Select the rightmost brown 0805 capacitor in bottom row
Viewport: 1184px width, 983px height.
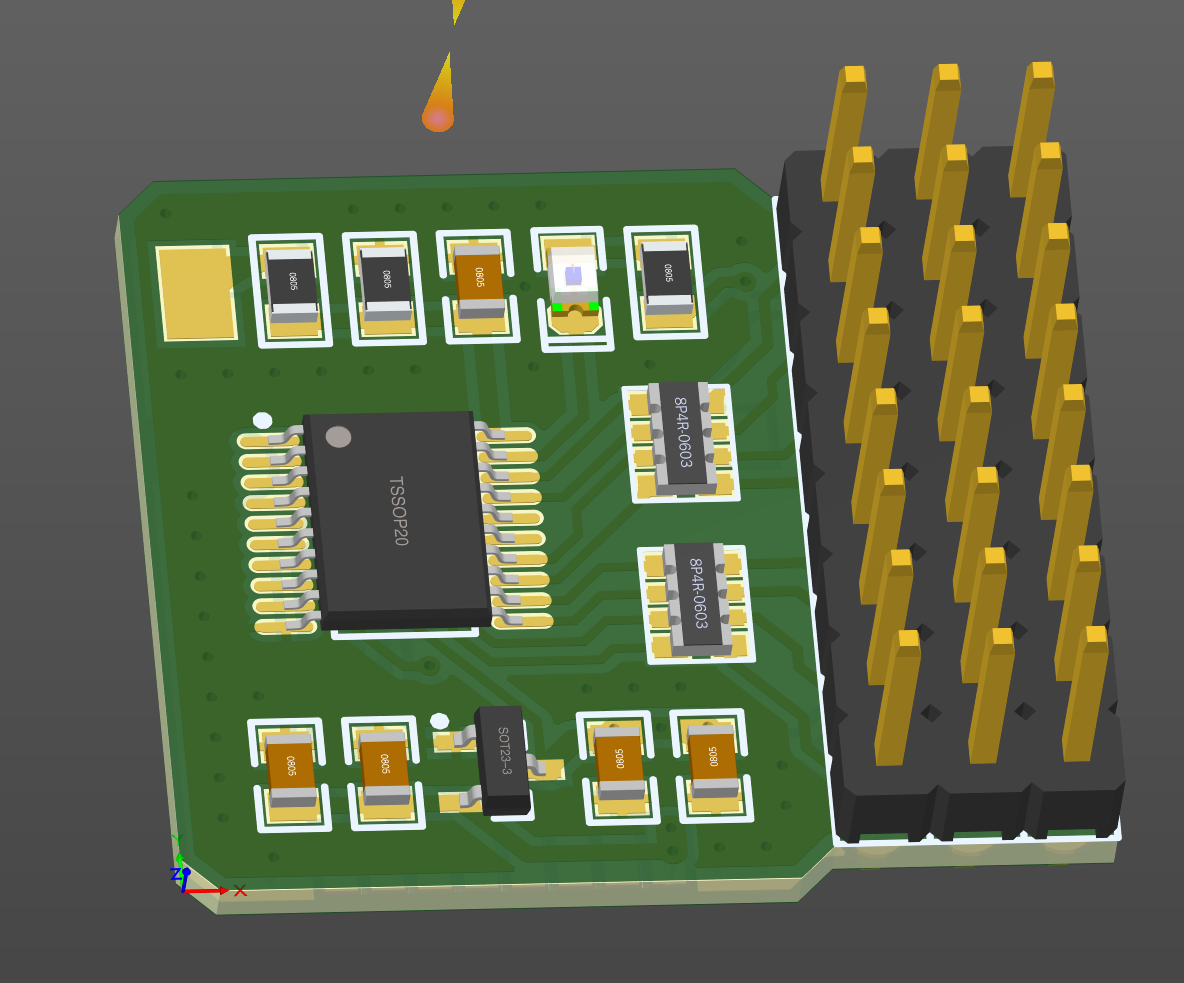point(713,759)
